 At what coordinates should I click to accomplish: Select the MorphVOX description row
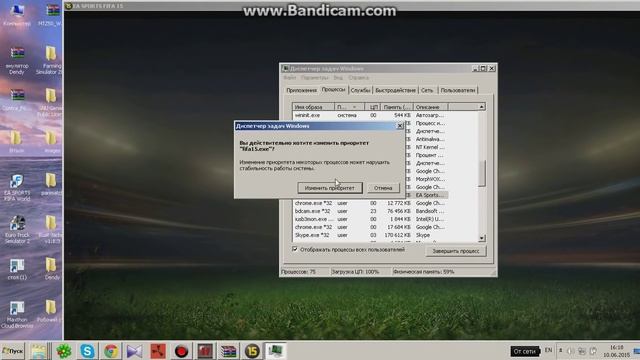tap(430, 179)
